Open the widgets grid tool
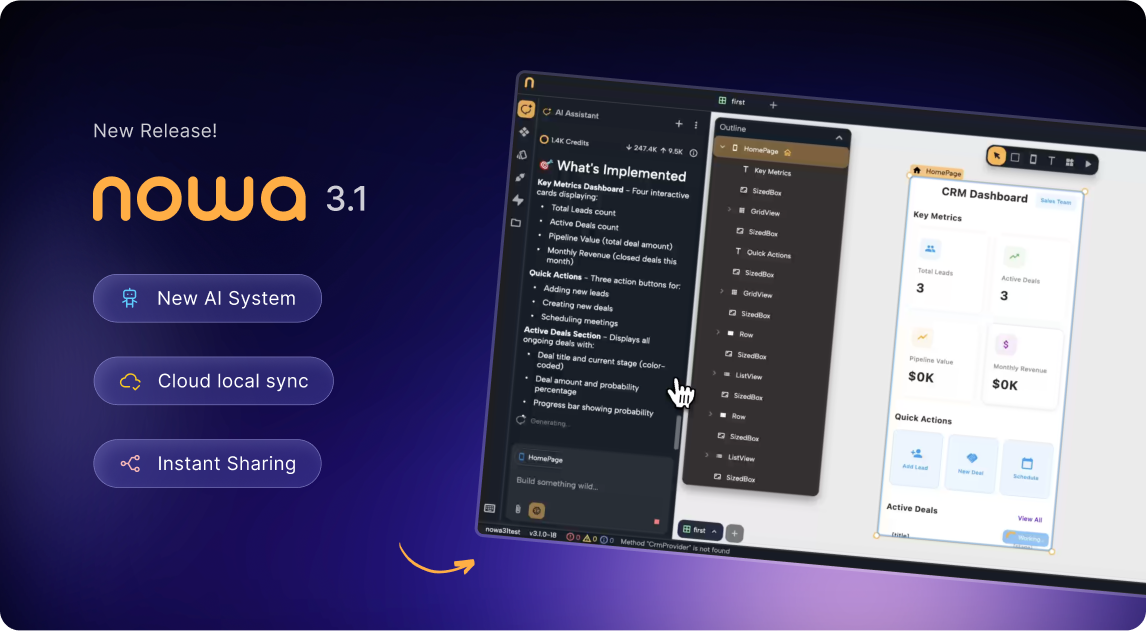Screen dimensions: 1146x631 [1069, 162]
